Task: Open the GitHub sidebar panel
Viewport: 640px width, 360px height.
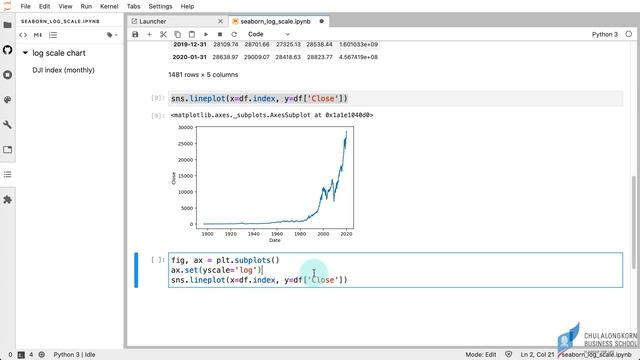Action: click(x=7, y=50)
